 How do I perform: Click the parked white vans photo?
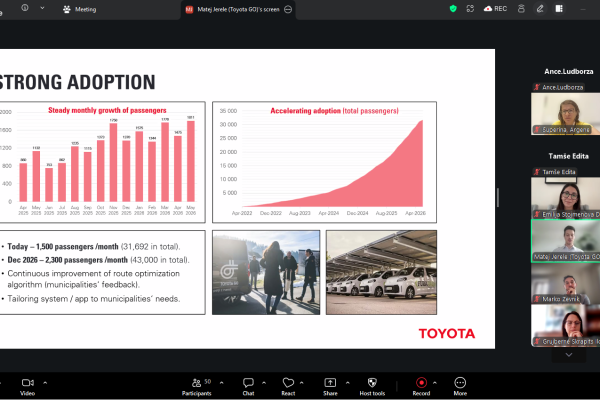tap(381, 273)
